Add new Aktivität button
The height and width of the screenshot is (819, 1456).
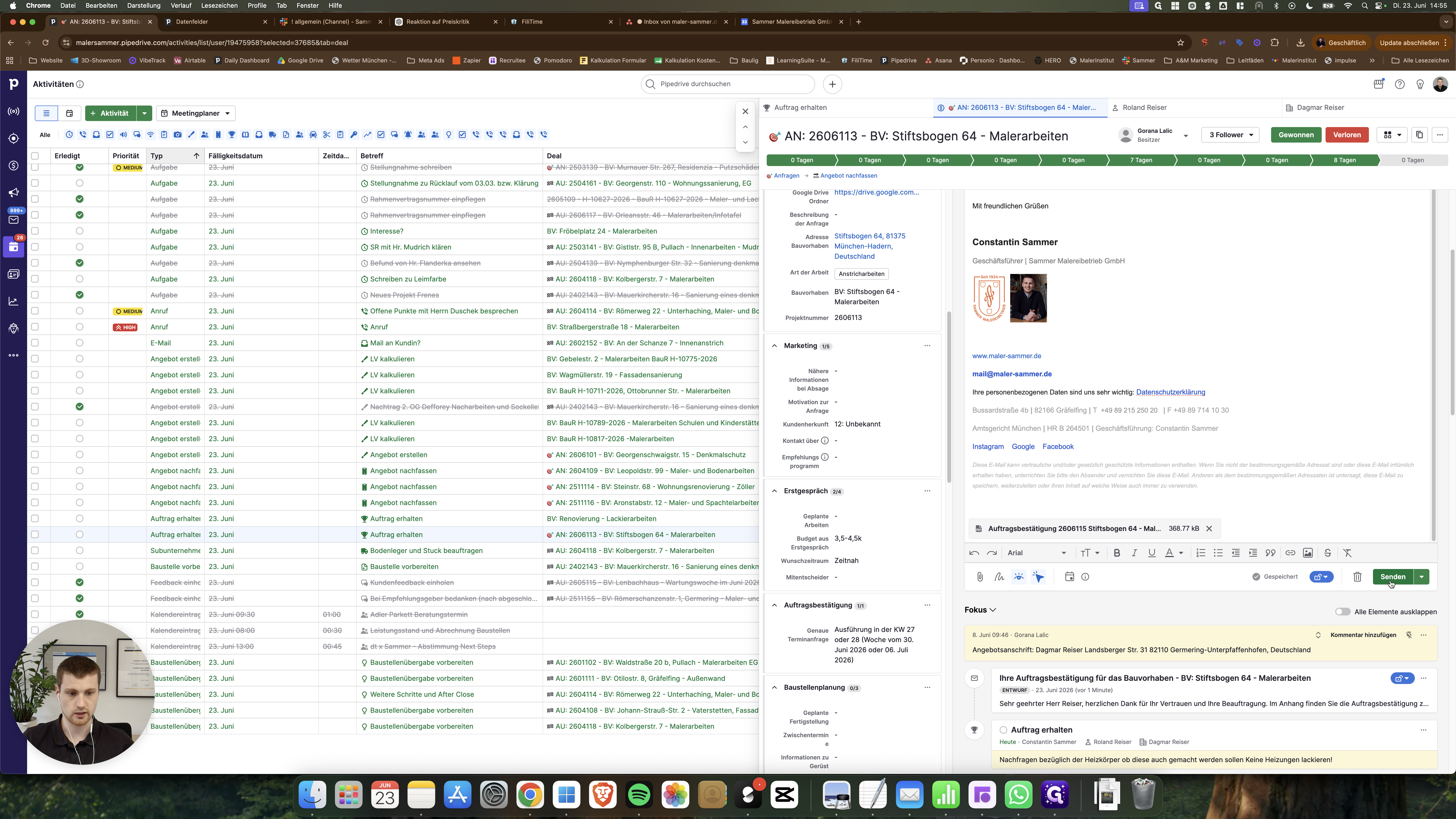click(110, 113)
